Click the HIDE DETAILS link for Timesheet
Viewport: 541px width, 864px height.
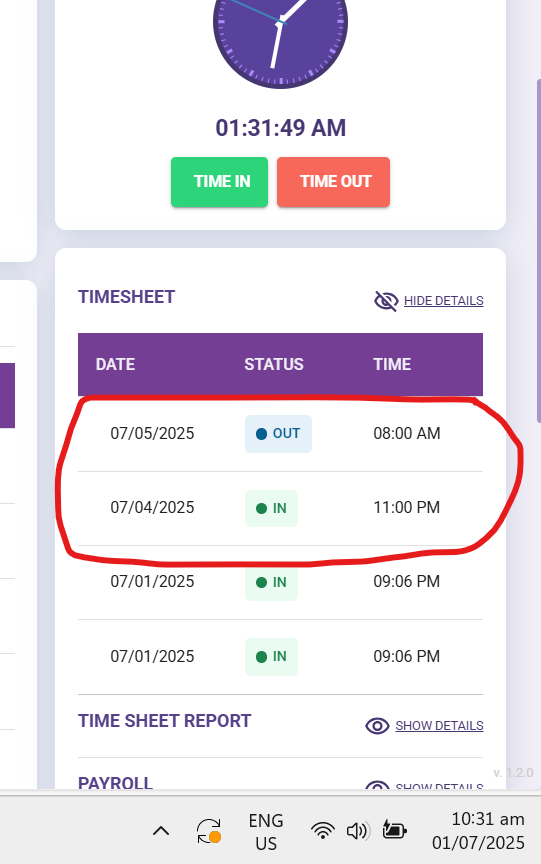pyautogui.click(x=443, y=301)
